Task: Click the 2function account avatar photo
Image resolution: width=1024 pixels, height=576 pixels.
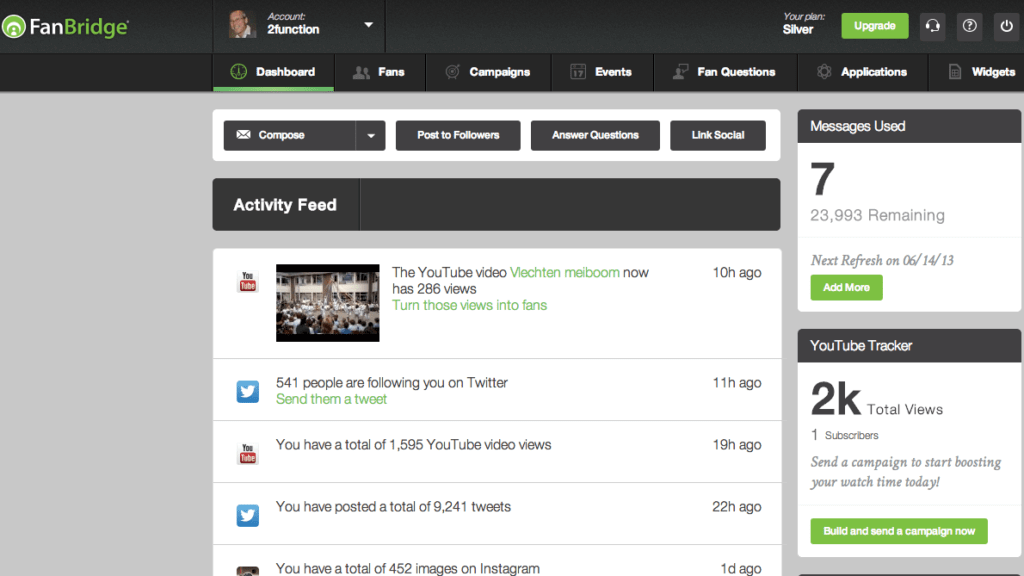Action: (x=241, y=25)
